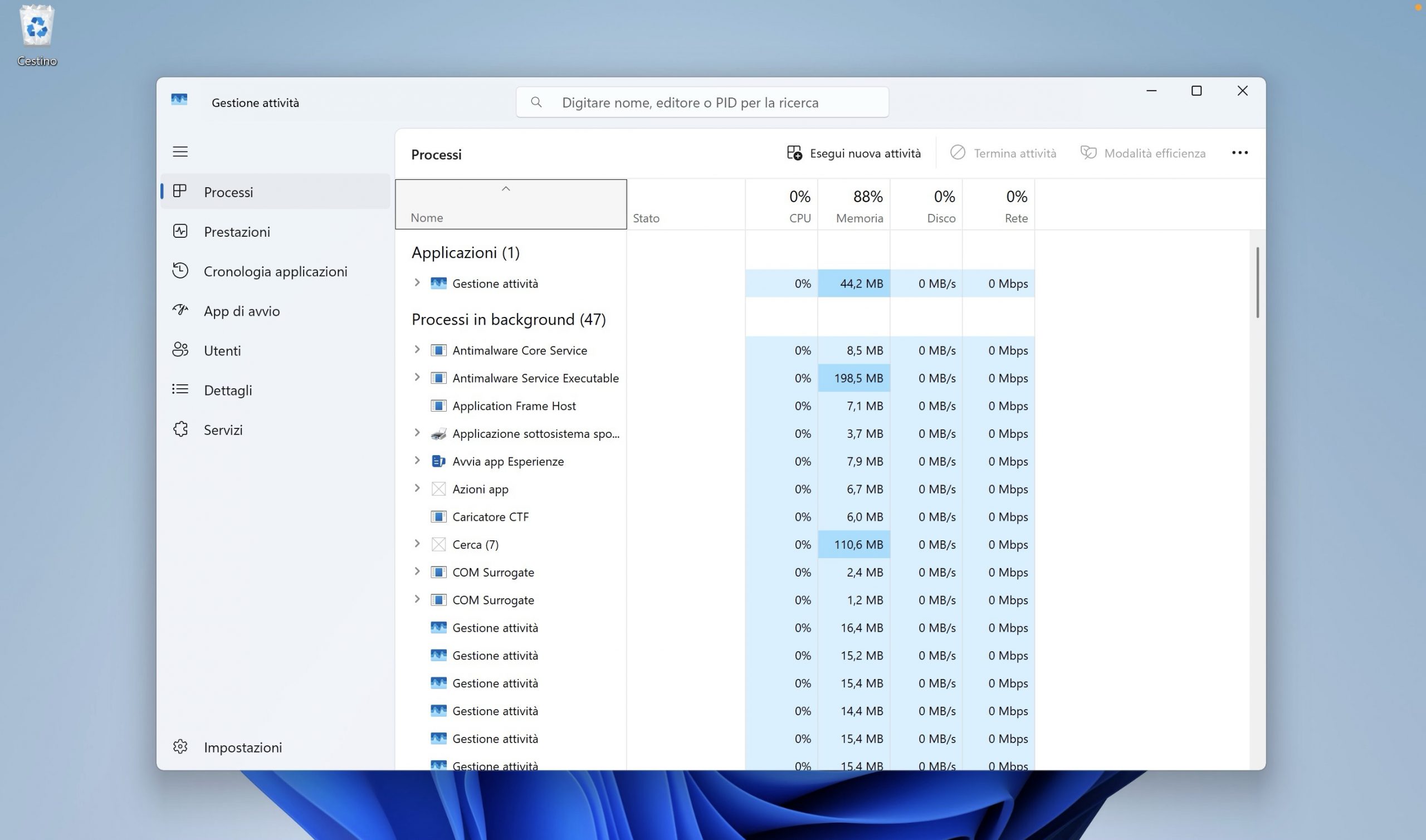Switch to the Dettagli tab
This screenshot has width=1426, height=840.
click(227, 390)
